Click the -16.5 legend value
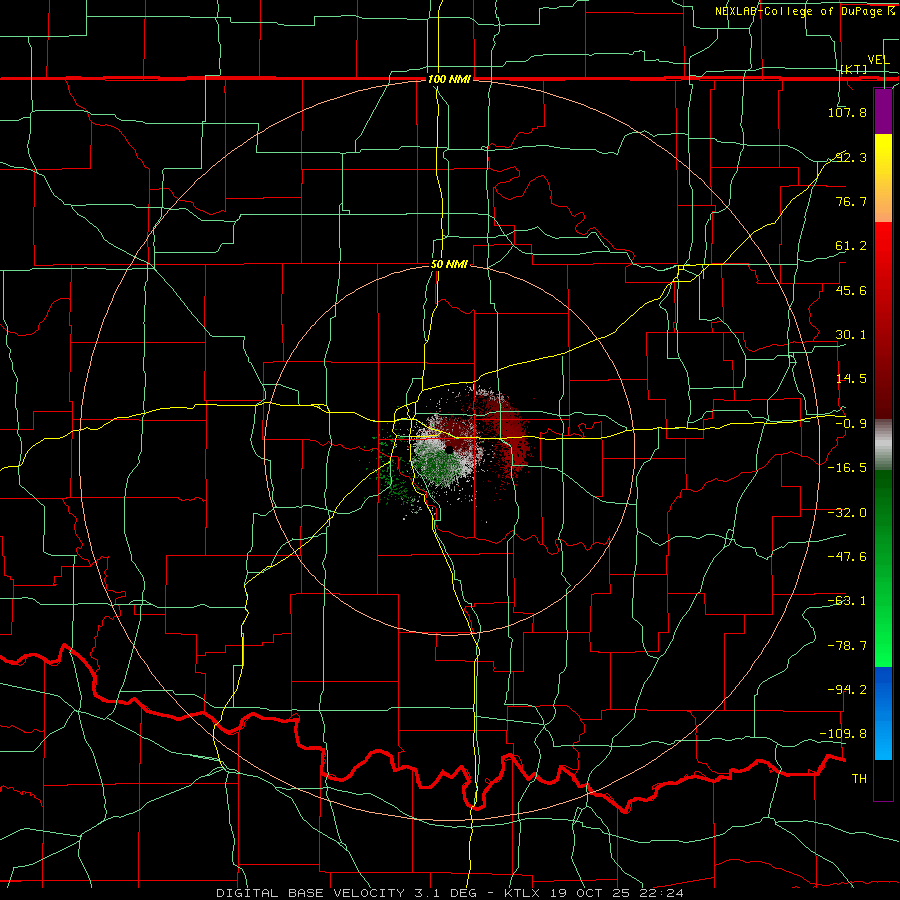This screenshot has width=900, height=900. (x=847, y=467)
